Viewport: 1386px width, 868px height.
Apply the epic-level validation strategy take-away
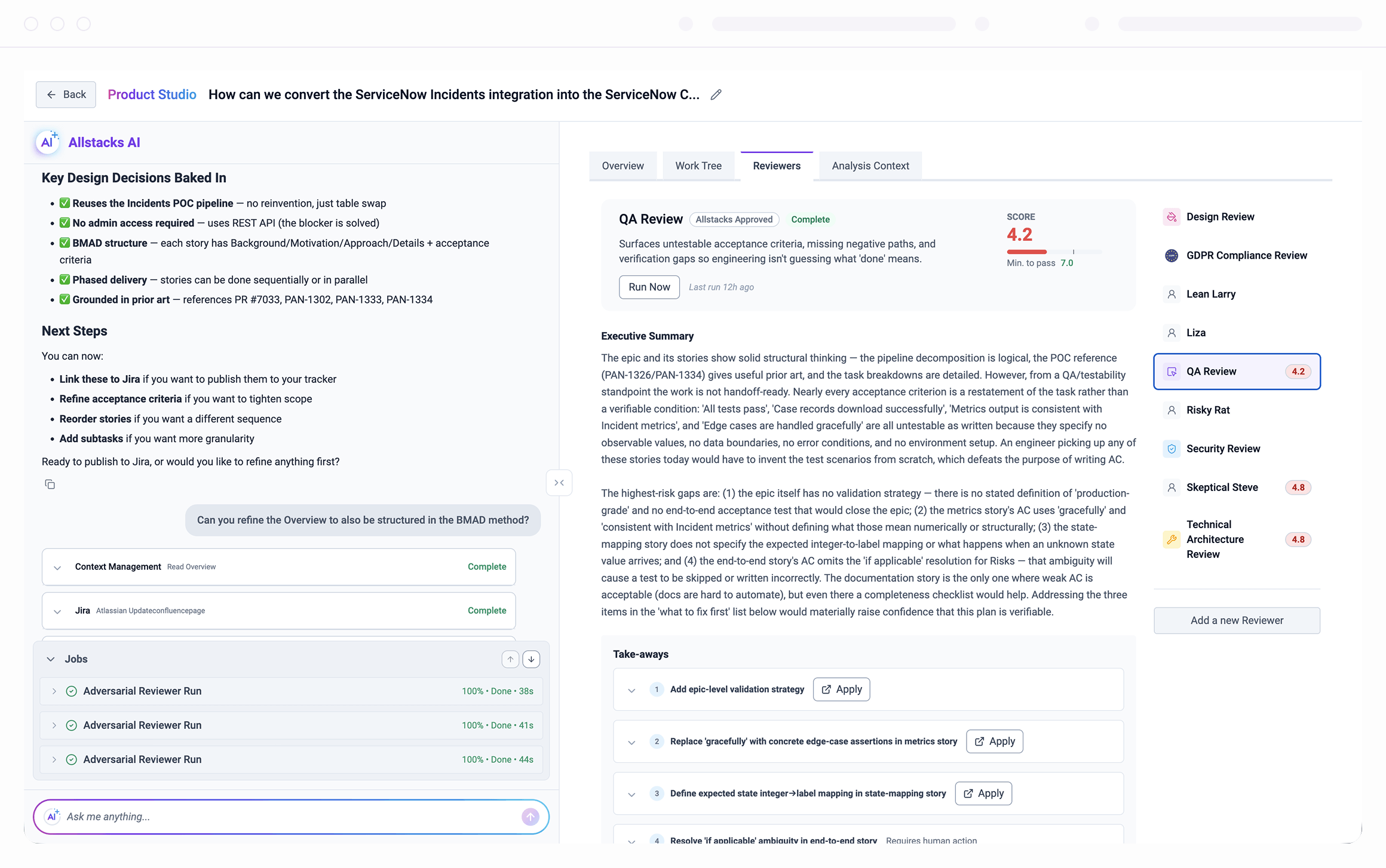(841, 689)
